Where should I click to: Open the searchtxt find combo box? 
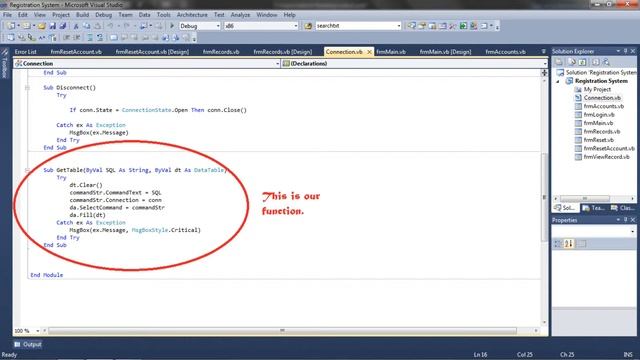(358, 26)
